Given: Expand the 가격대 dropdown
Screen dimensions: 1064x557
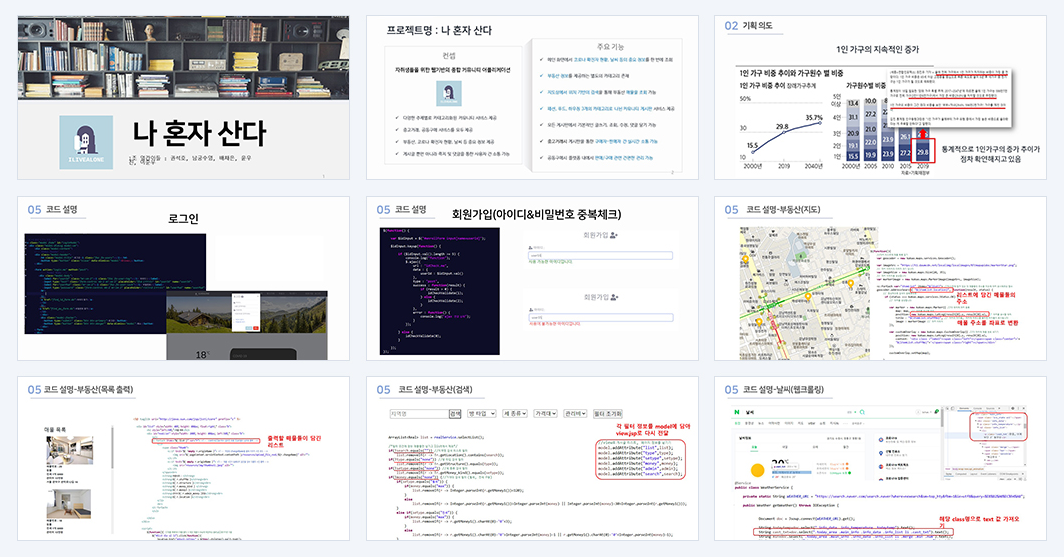Looking at the screenshot, I should pyautogui.click(x=546, y=413).
